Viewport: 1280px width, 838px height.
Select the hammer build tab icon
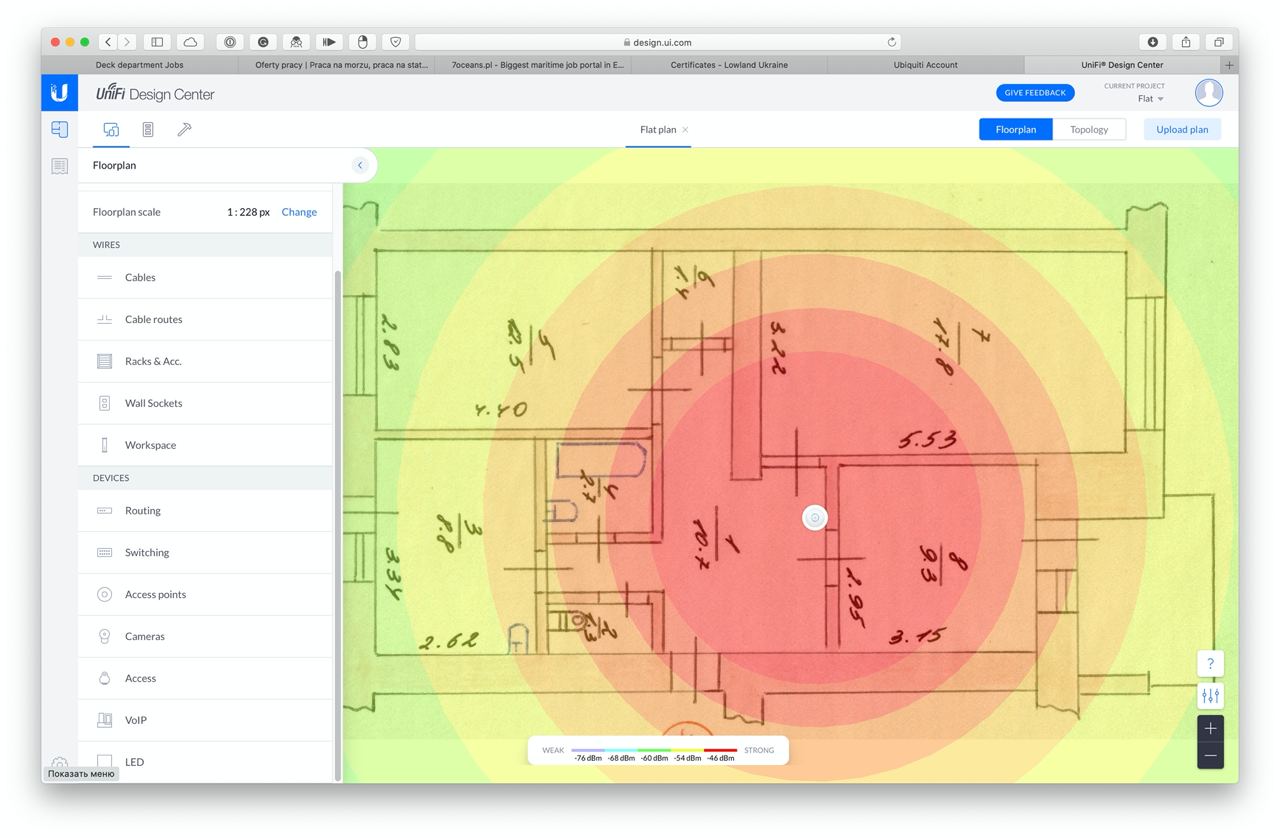tap(184, 130)
